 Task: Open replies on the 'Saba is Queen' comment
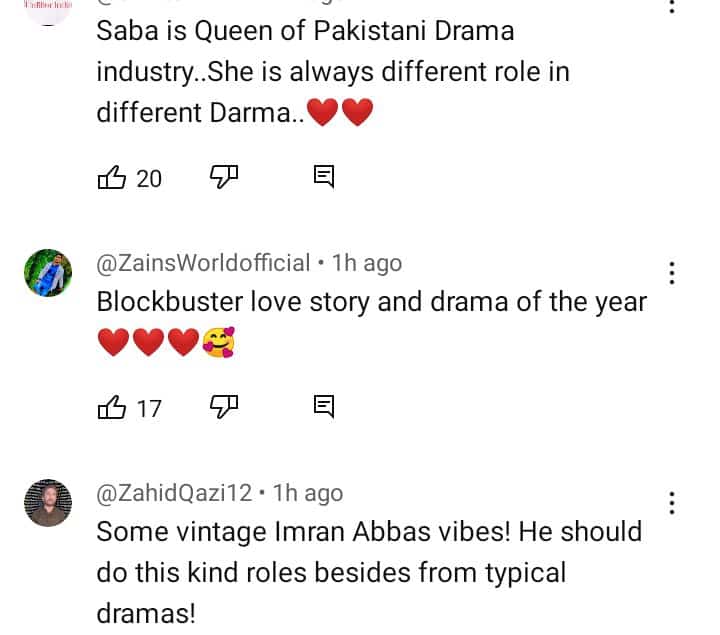324,177
